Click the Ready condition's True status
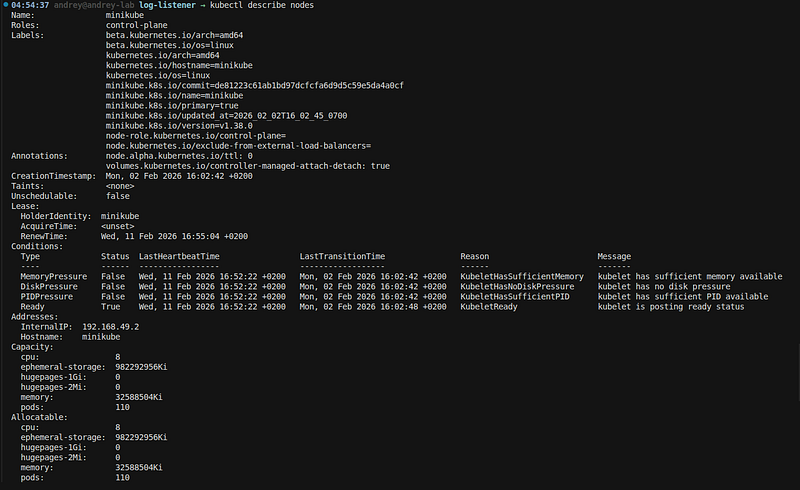Viewport: 800px width, 490px height. tap(110, 307)
